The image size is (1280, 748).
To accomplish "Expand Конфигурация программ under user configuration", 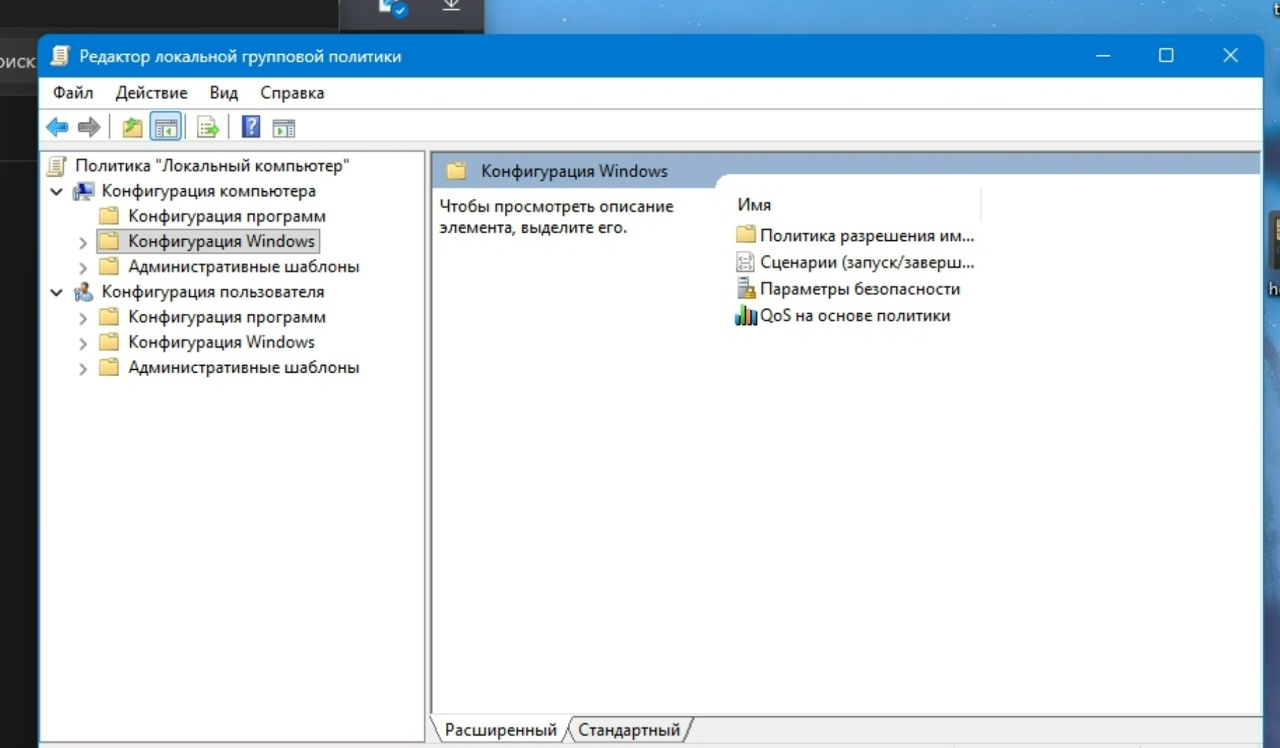I will point(83,317).
